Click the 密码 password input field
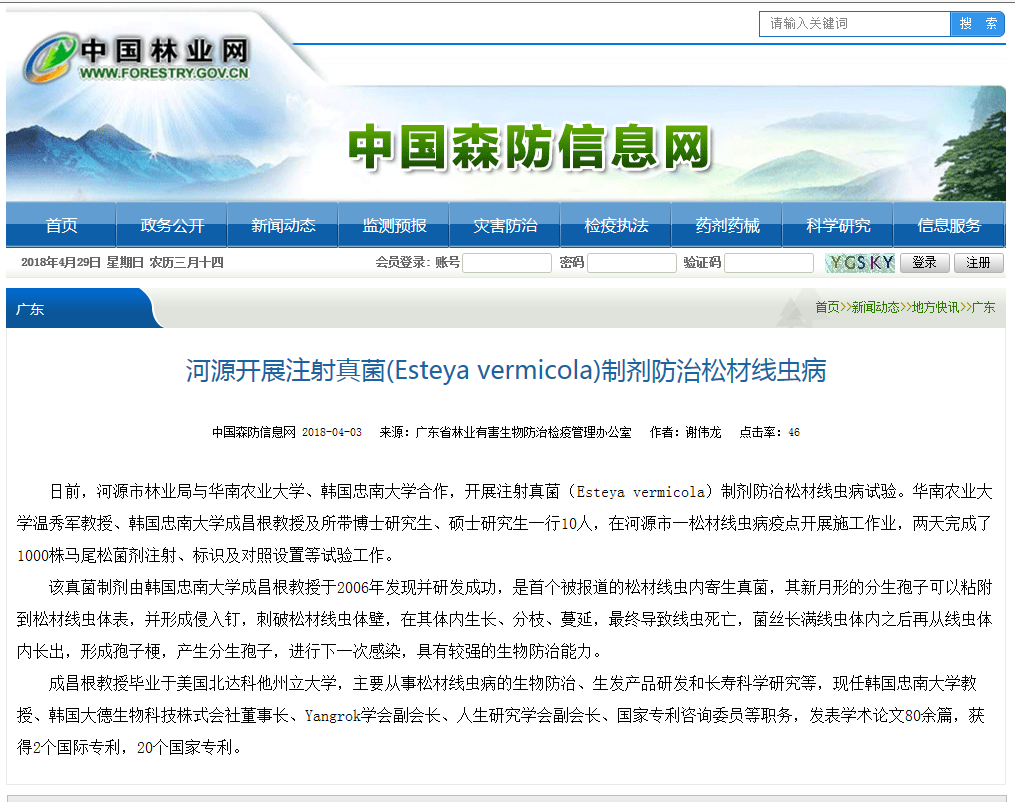This screenshot has height=802, width=1015. coord(631,263)
